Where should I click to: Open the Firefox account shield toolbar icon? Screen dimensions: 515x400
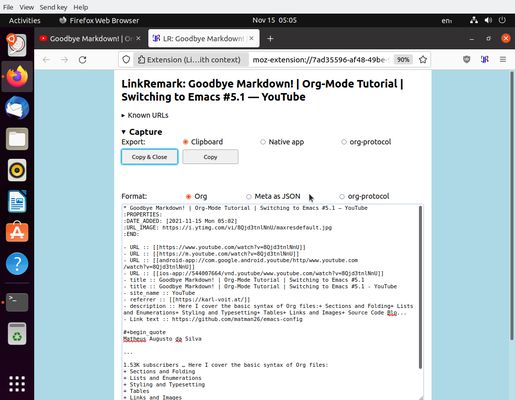[467, 60]
